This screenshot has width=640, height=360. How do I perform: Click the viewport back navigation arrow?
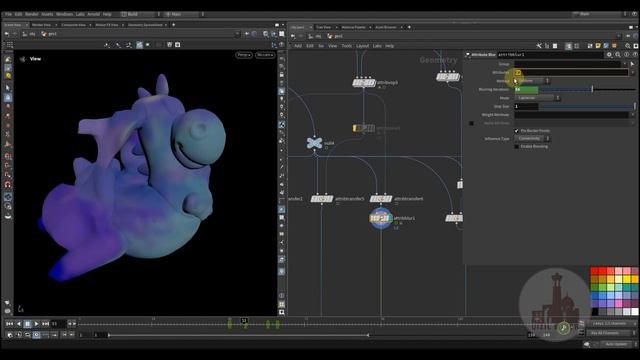point(7,34)
